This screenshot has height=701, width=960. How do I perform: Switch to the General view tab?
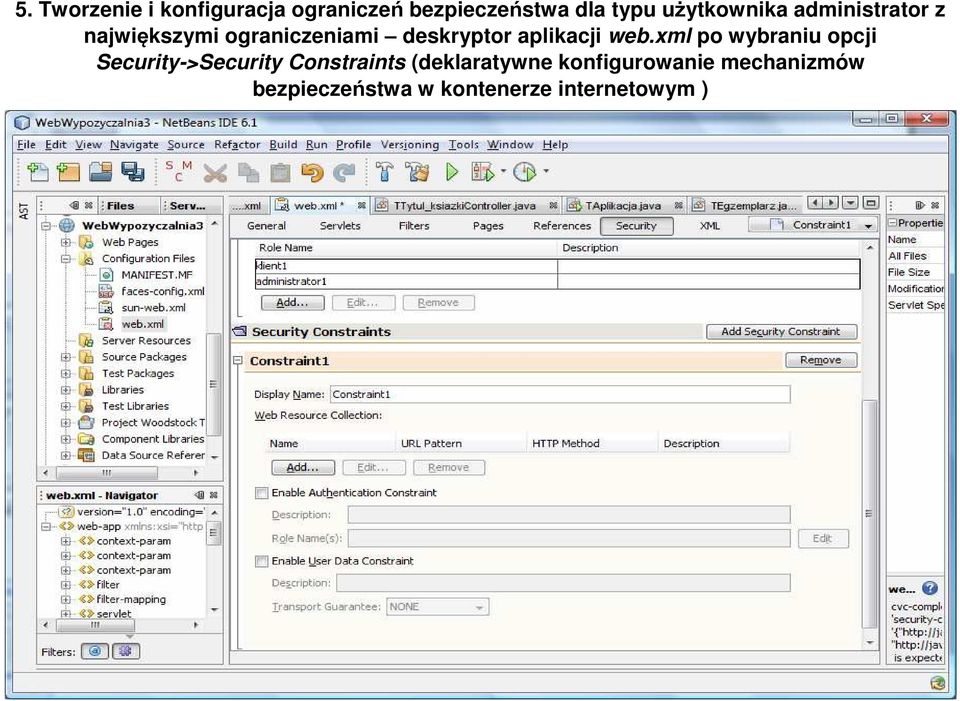click(x=266, y=226)
